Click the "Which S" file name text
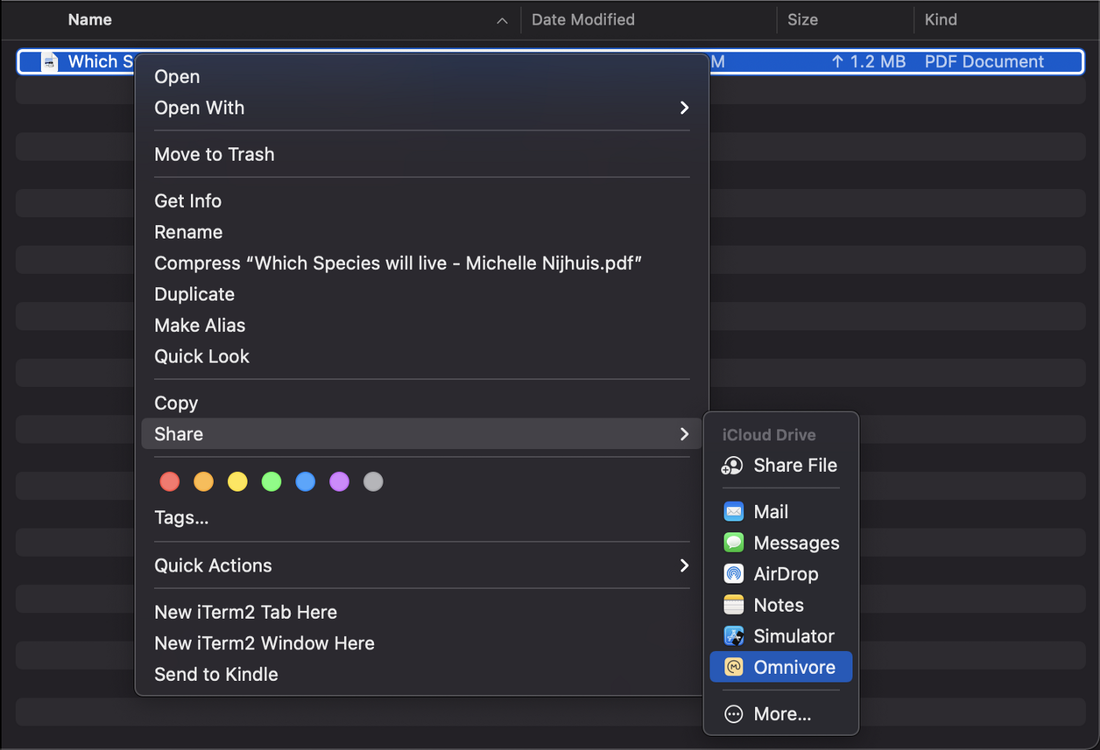Screen dimensions: 1100x750 click(x=100, y=62)
